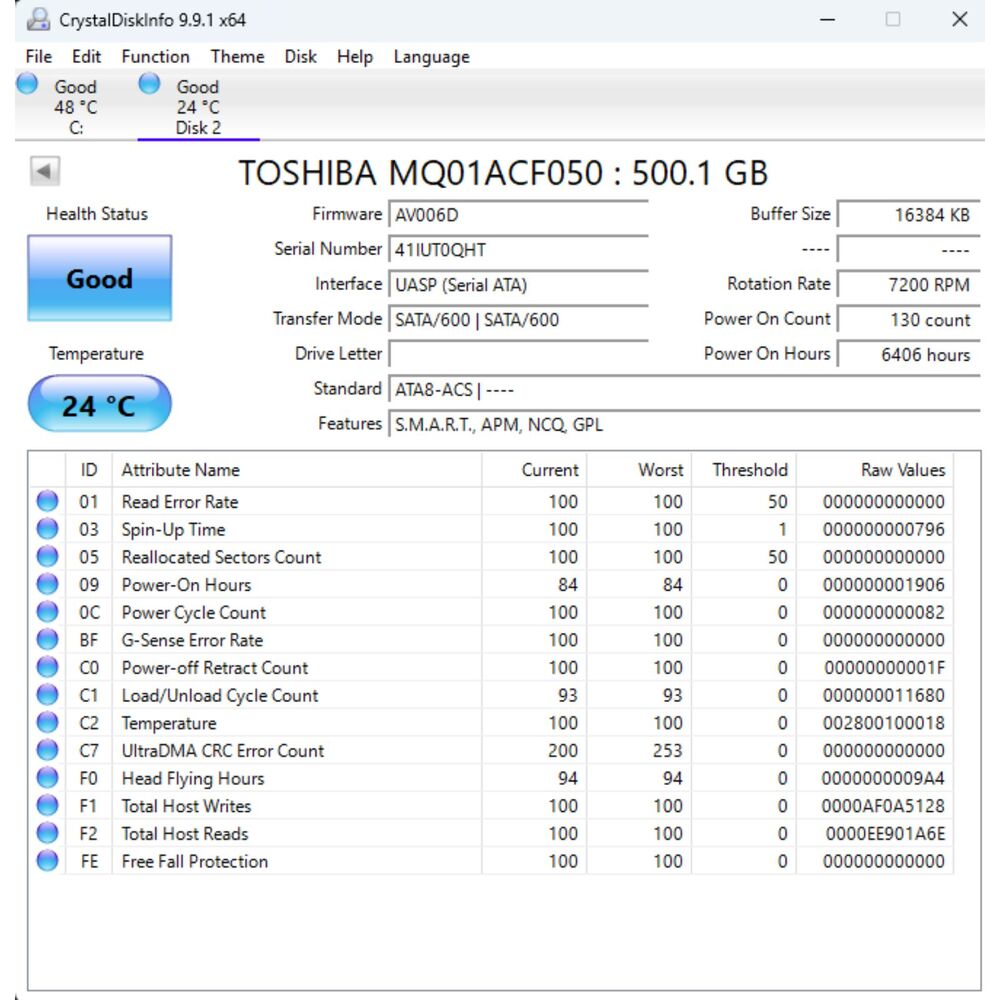Click status orb for Free Fall Protection
This screenshot has width=1000, height=1000.
click(47, 860)
